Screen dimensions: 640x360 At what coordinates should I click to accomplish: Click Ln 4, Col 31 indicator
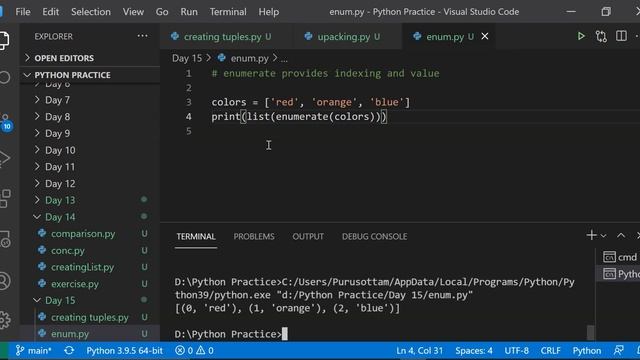(420, 351)
